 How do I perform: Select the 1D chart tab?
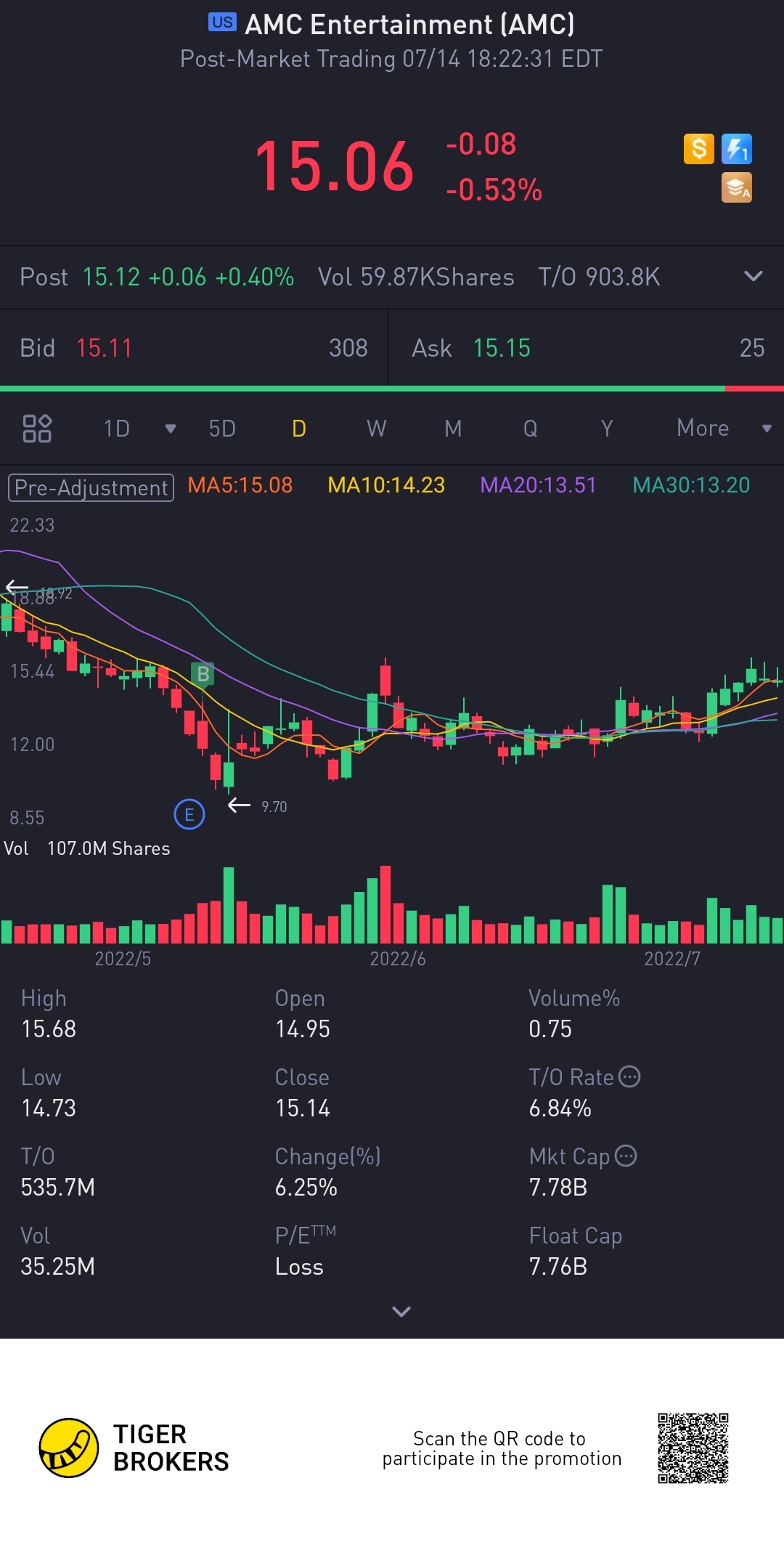click(x=116, y=429)
